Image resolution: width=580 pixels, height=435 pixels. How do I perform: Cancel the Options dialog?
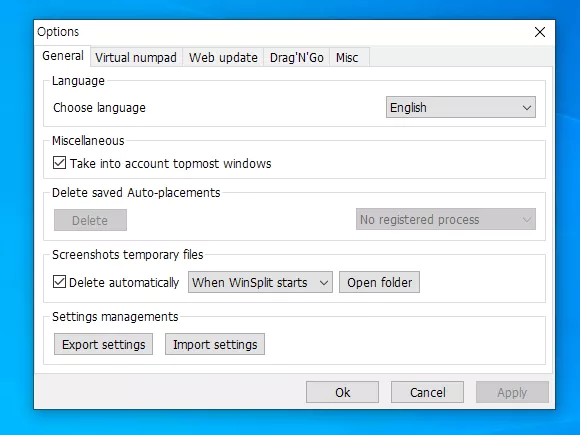coord(428,392)
